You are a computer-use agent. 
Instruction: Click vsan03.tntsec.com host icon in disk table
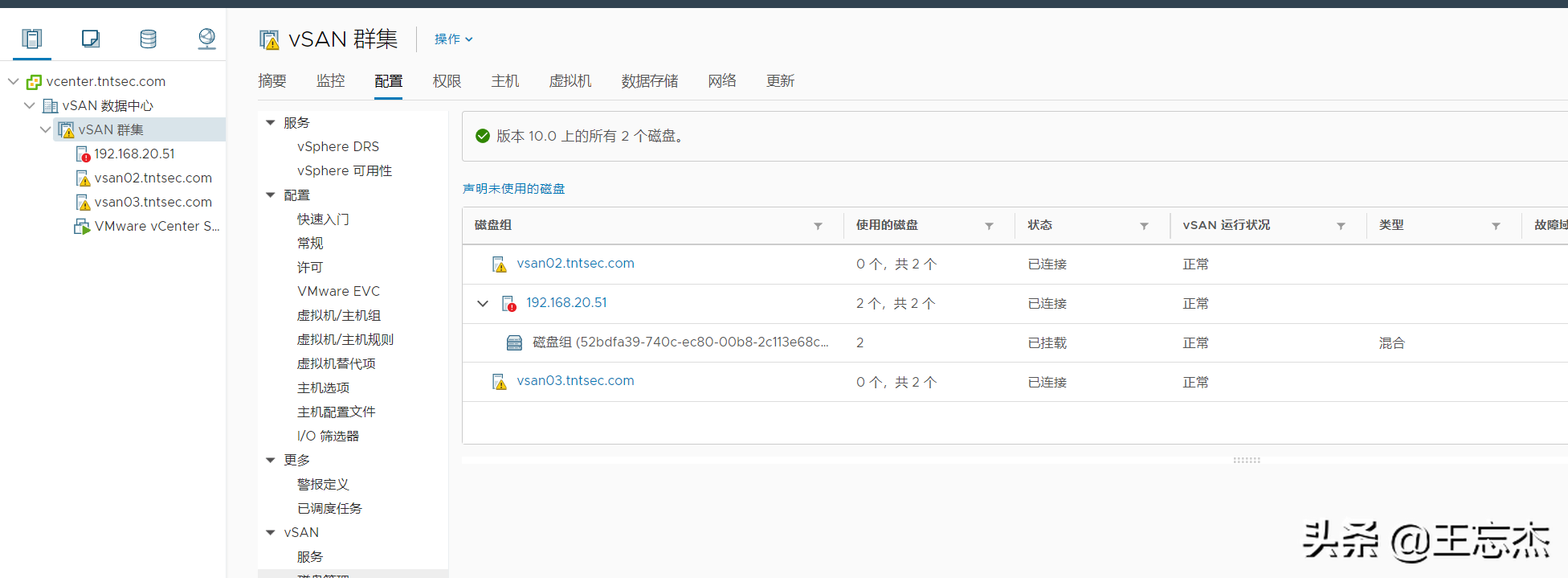point(499,382)
